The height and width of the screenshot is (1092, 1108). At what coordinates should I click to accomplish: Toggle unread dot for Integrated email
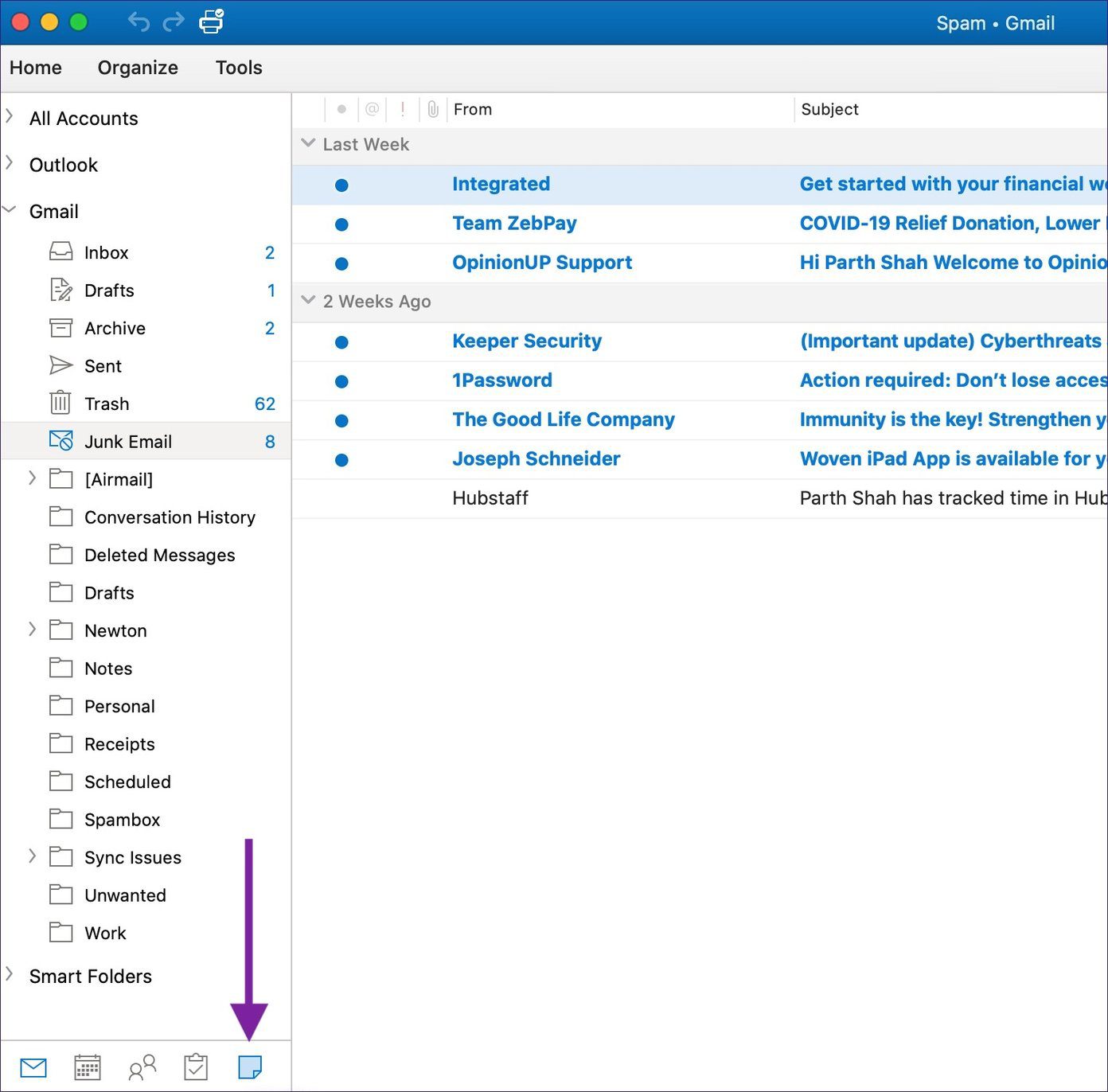coord(341,185)
